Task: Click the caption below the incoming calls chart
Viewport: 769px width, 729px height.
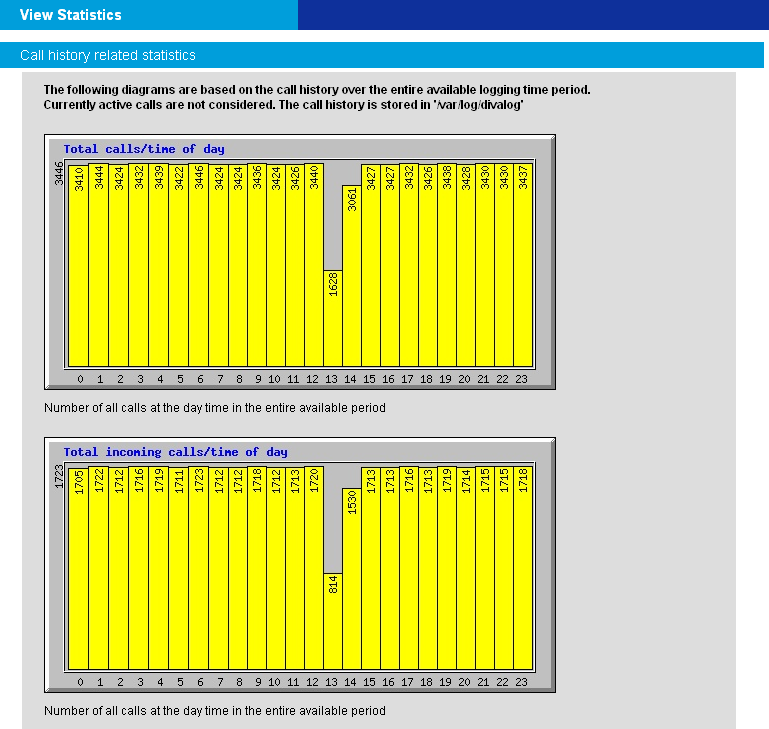Action: tap(214, 711)
